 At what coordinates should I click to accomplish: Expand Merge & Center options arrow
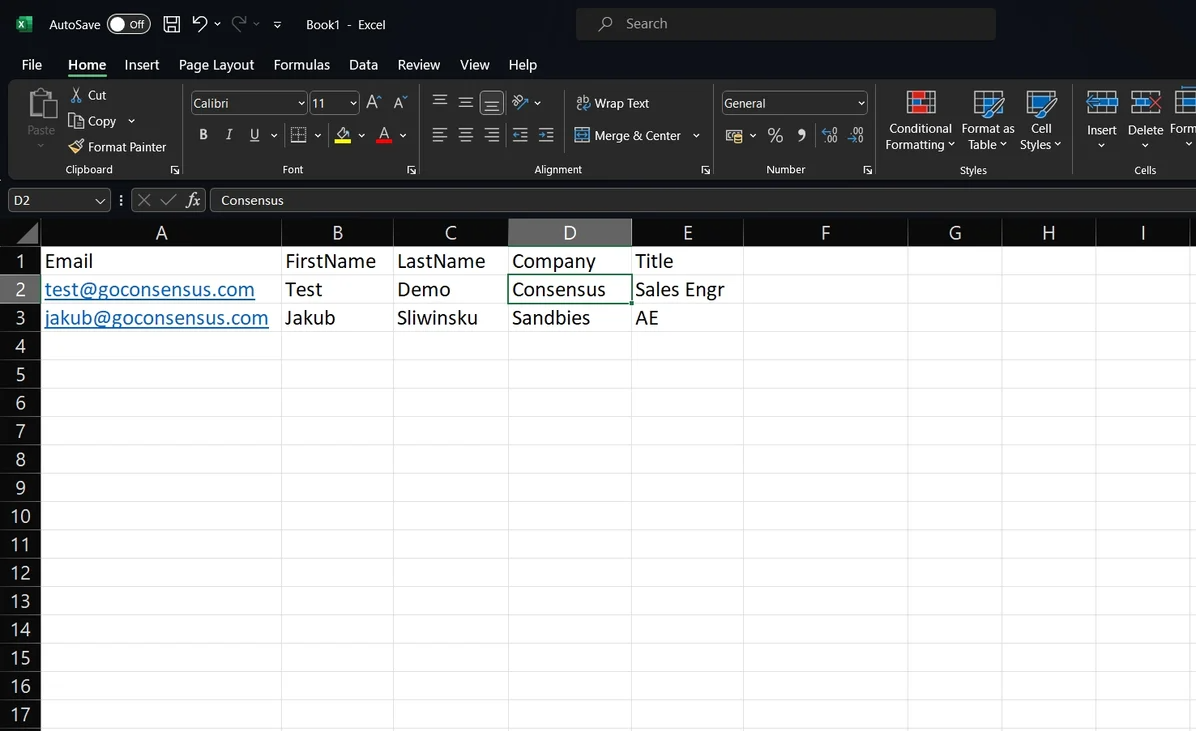pyautogui.click(x=696, y=136)
